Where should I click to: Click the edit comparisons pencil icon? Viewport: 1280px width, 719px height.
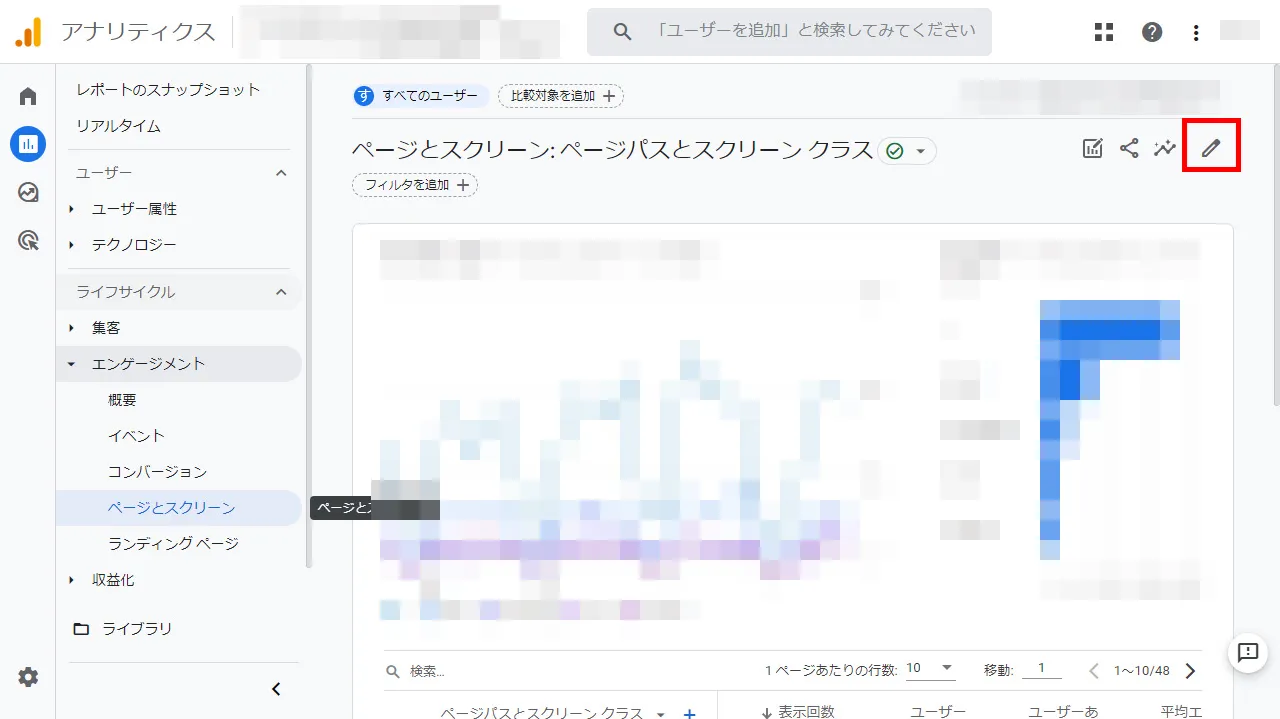(1211, 147)
